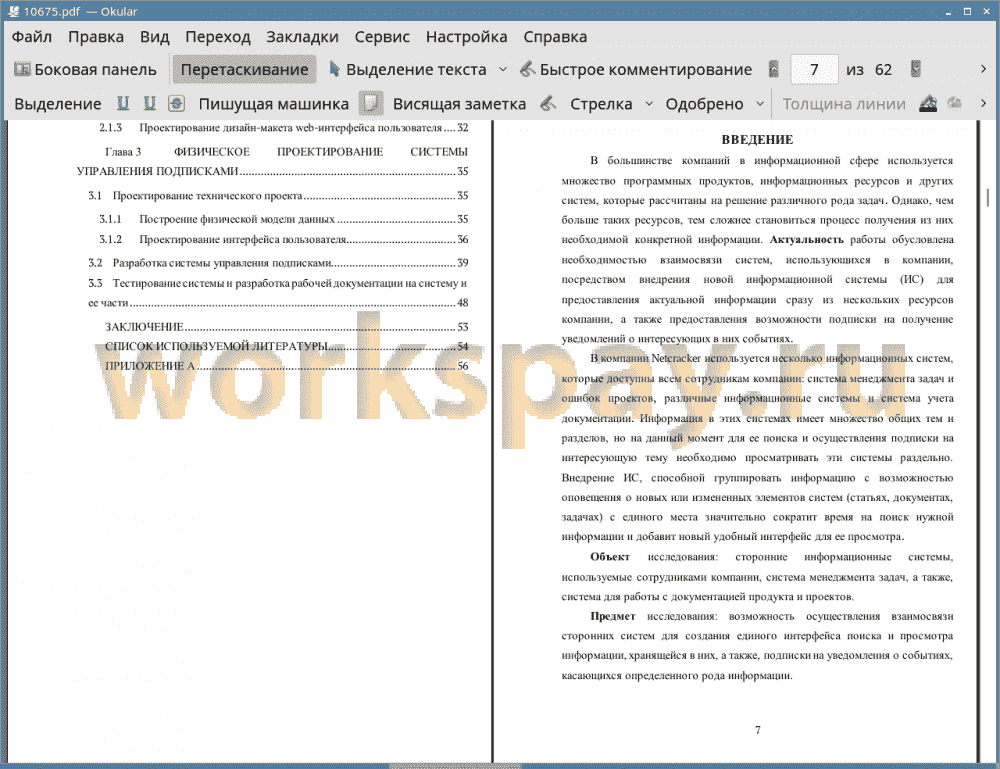Select the Одобрено stamp tool
The image size is (1000, 769).
coord(704,104)
